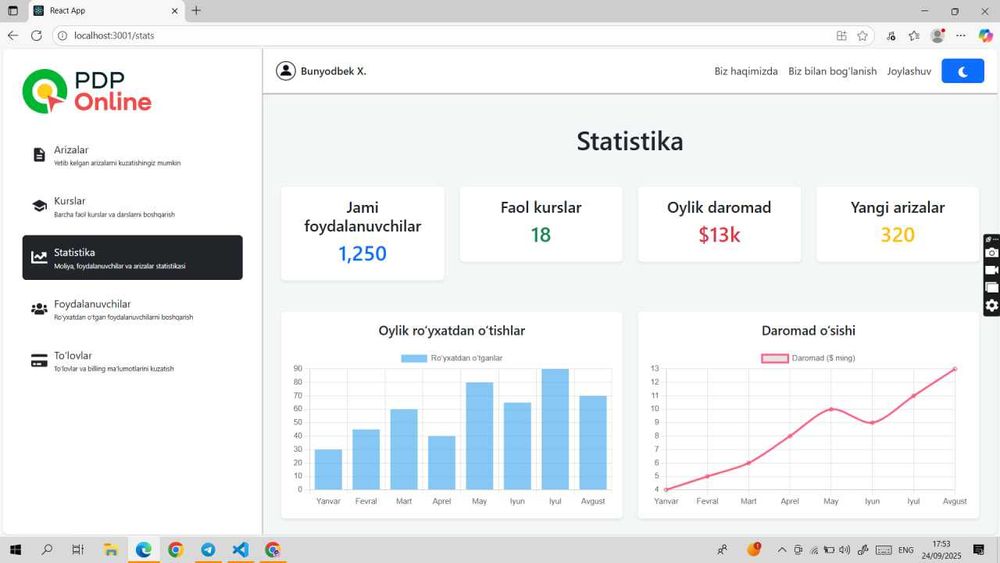The image size is (1000, 563).
Task: Toggle the Ro'yxatdan o'tganlar chart legend
Action: point(452,358)
